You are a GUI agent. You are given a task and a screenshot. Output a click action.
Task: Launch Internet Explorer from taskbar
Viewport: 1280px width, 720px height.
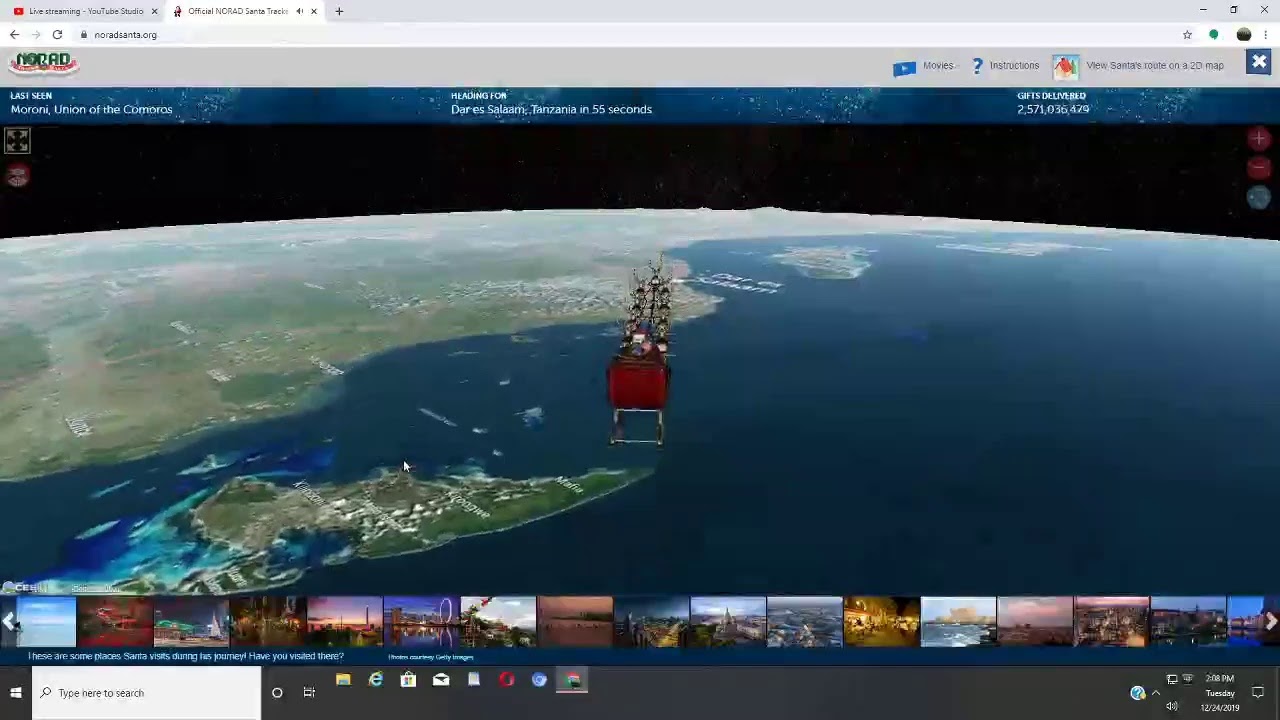click(x=376, y=680)
